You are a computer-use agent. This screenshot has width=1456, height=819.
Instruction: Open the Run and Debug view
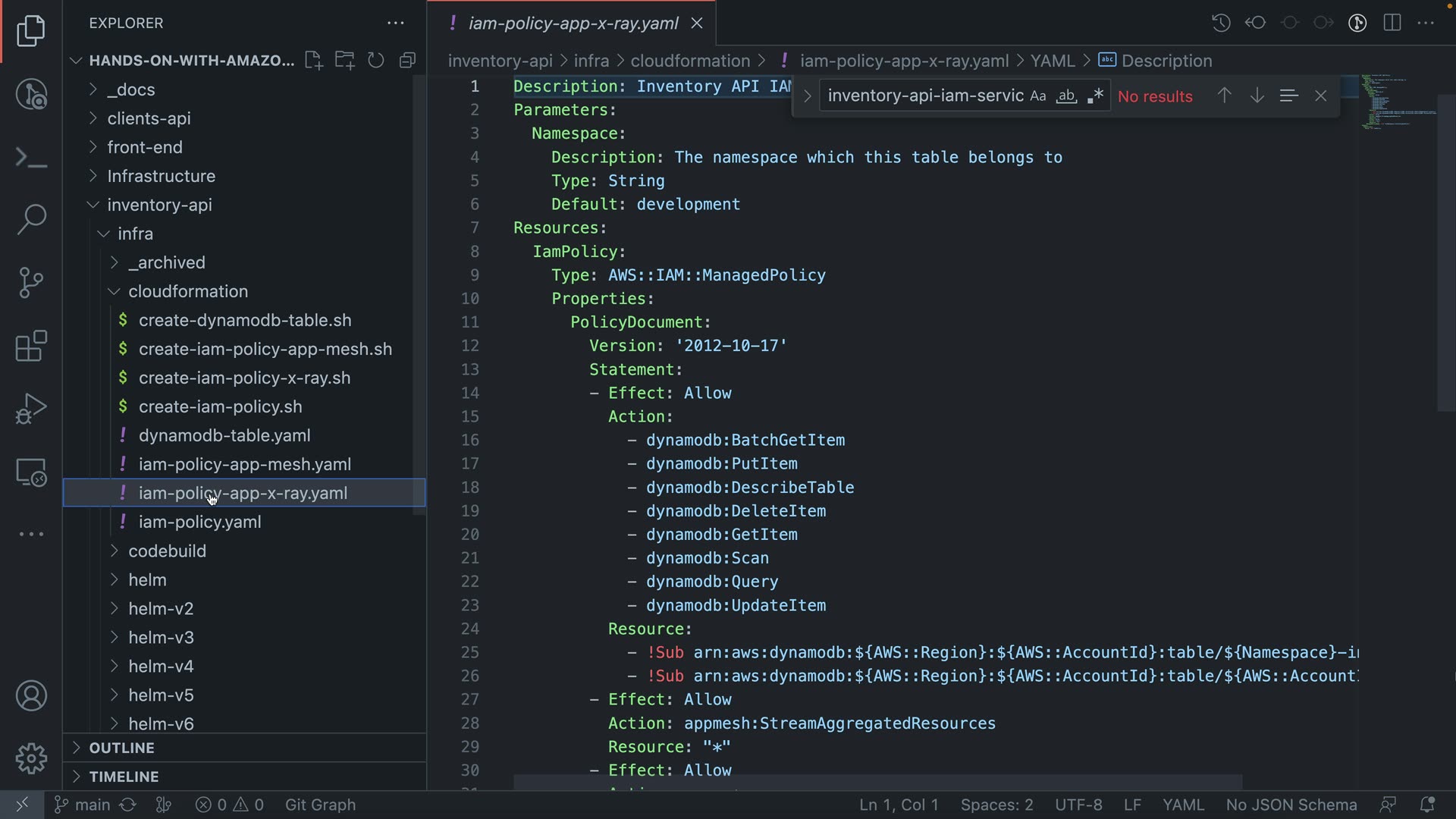pyautogui.click(x=31, y=409)
